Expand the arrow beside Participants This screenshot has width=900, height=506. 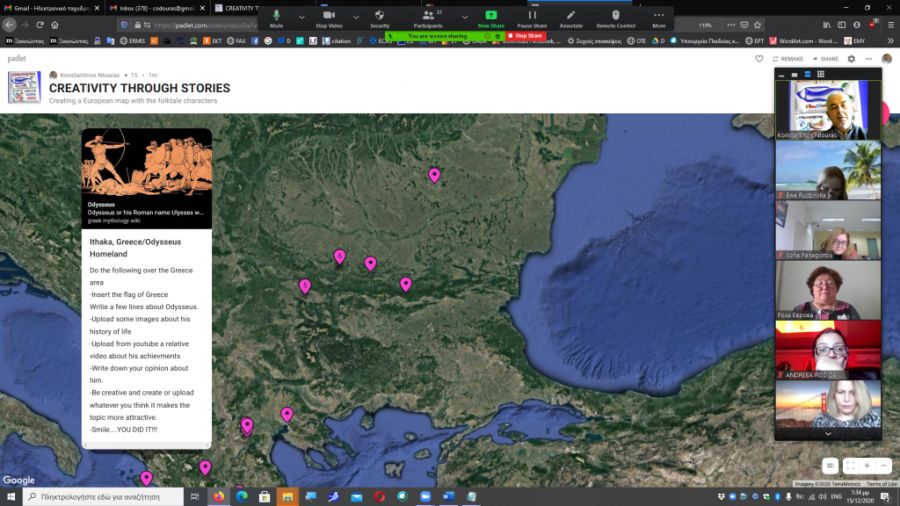point(464,17)
